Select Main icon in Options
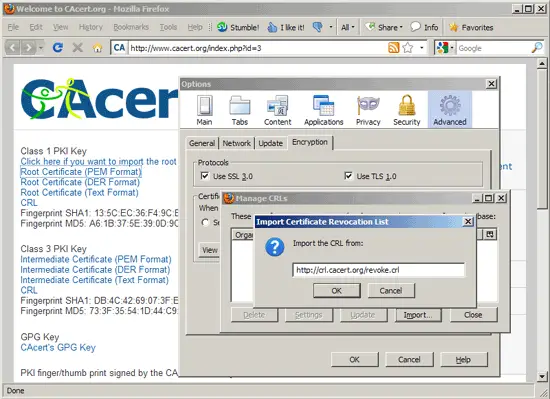550x399 pixels. click(204, 106)
